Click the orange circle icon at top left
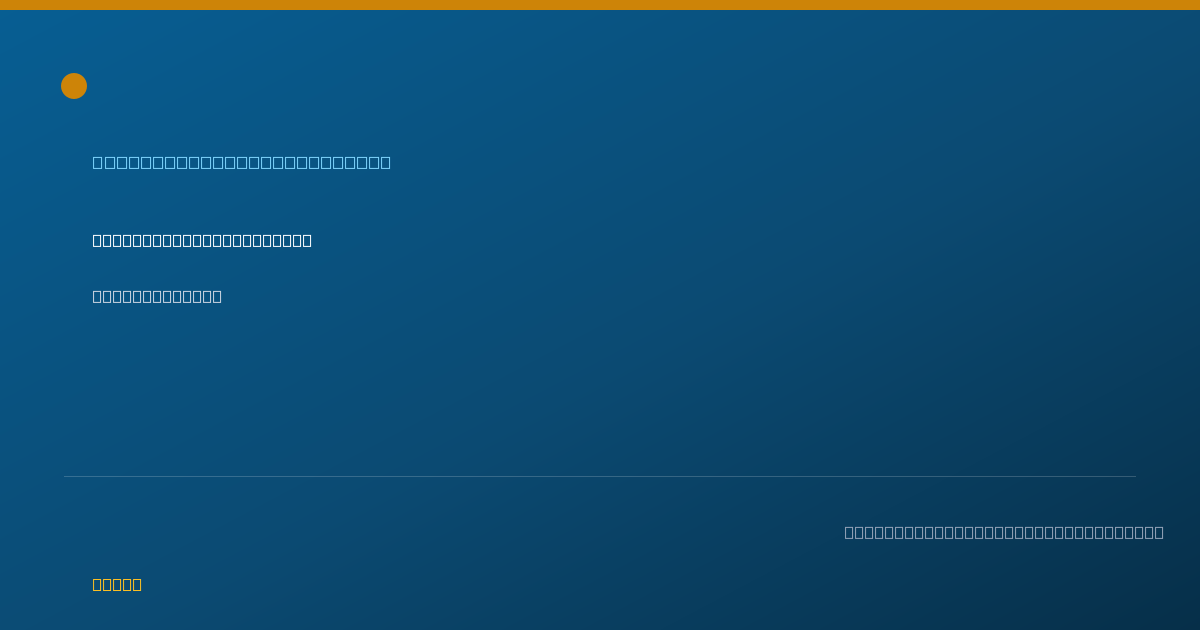 pyautogui.click(x=74, y=86)
